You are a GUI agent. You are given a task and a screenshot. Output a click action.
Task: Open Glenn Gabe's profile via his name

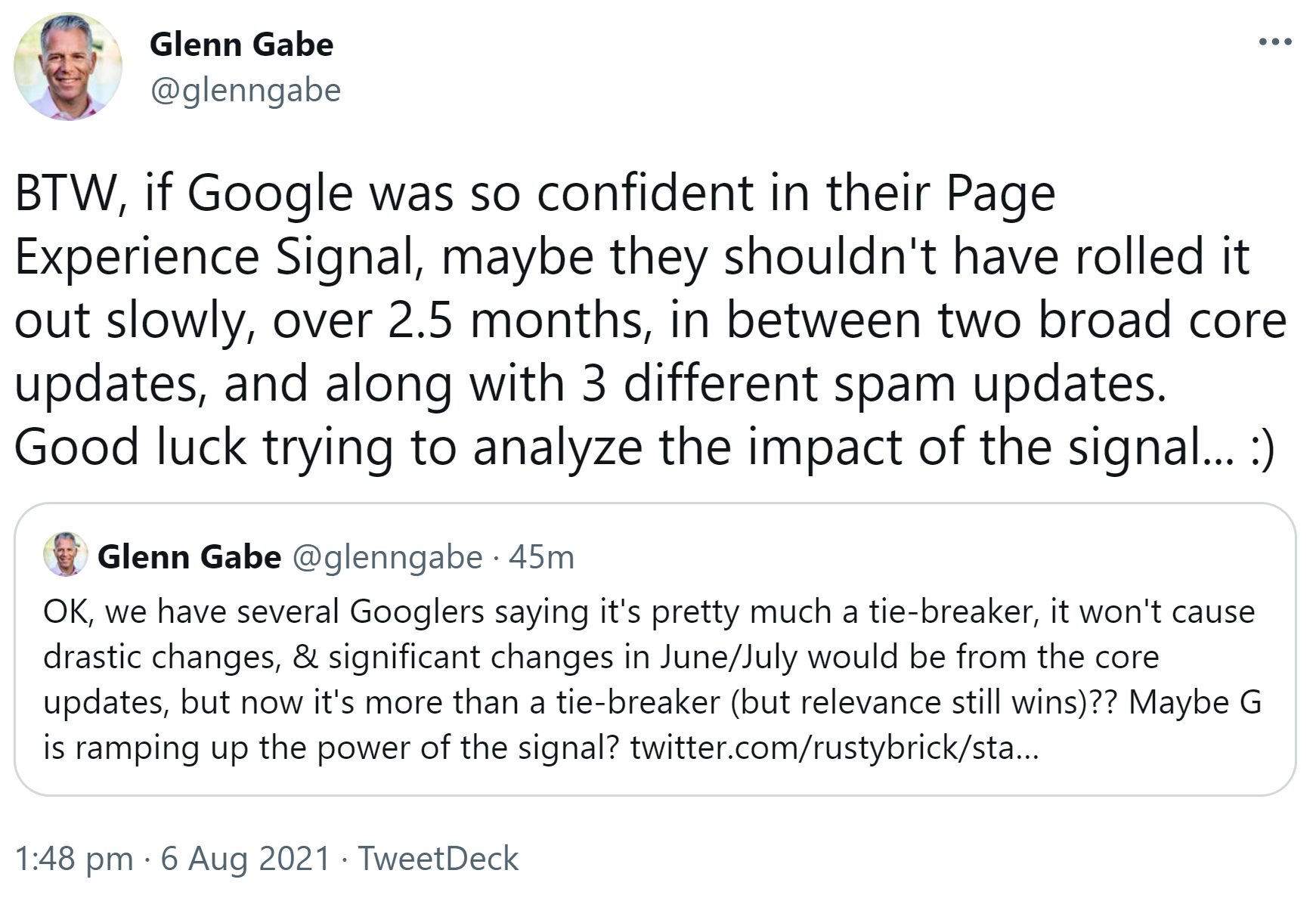[x=241, y=43]
